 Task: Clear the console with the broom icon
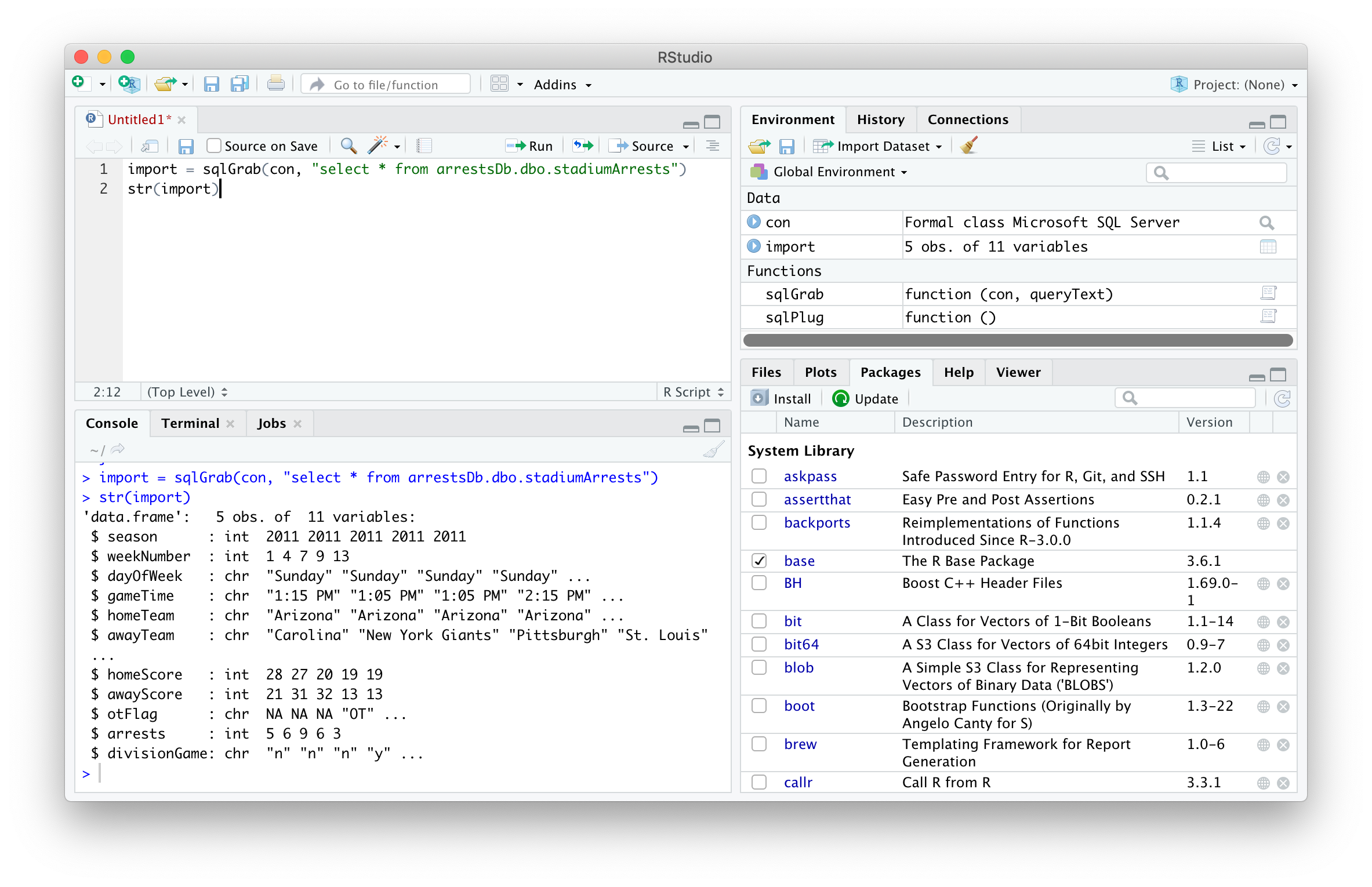pyautogui.click(x=714, y=449)
